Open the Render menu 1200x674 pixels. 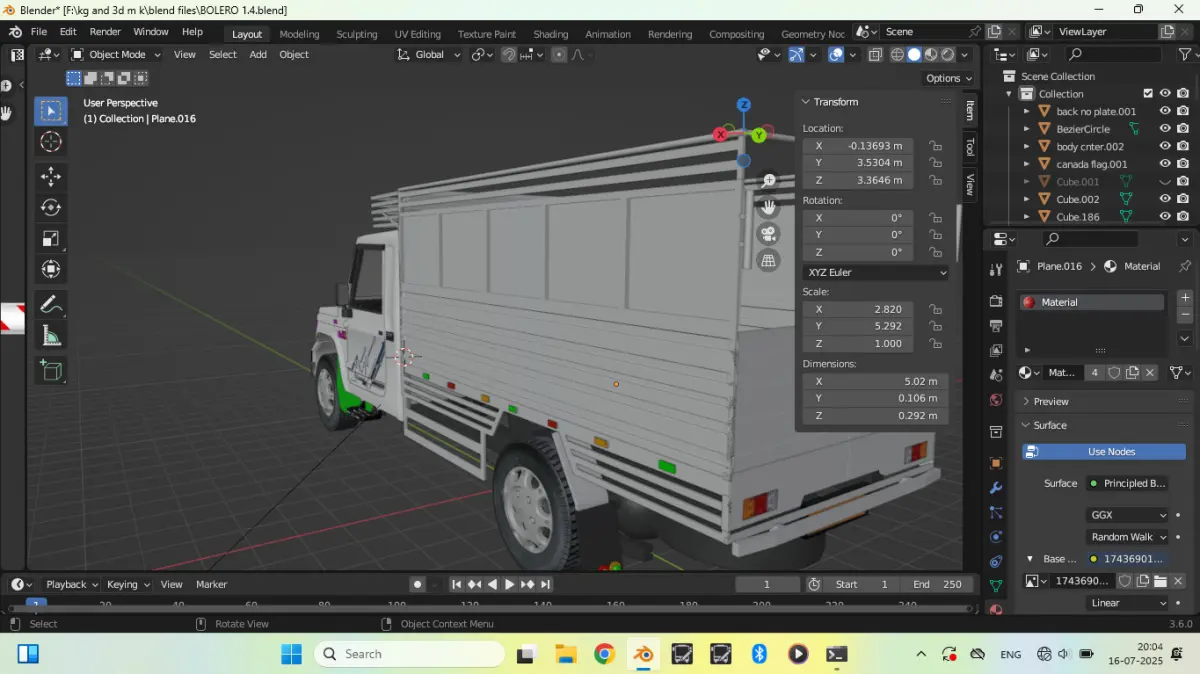tap(105, 32)
